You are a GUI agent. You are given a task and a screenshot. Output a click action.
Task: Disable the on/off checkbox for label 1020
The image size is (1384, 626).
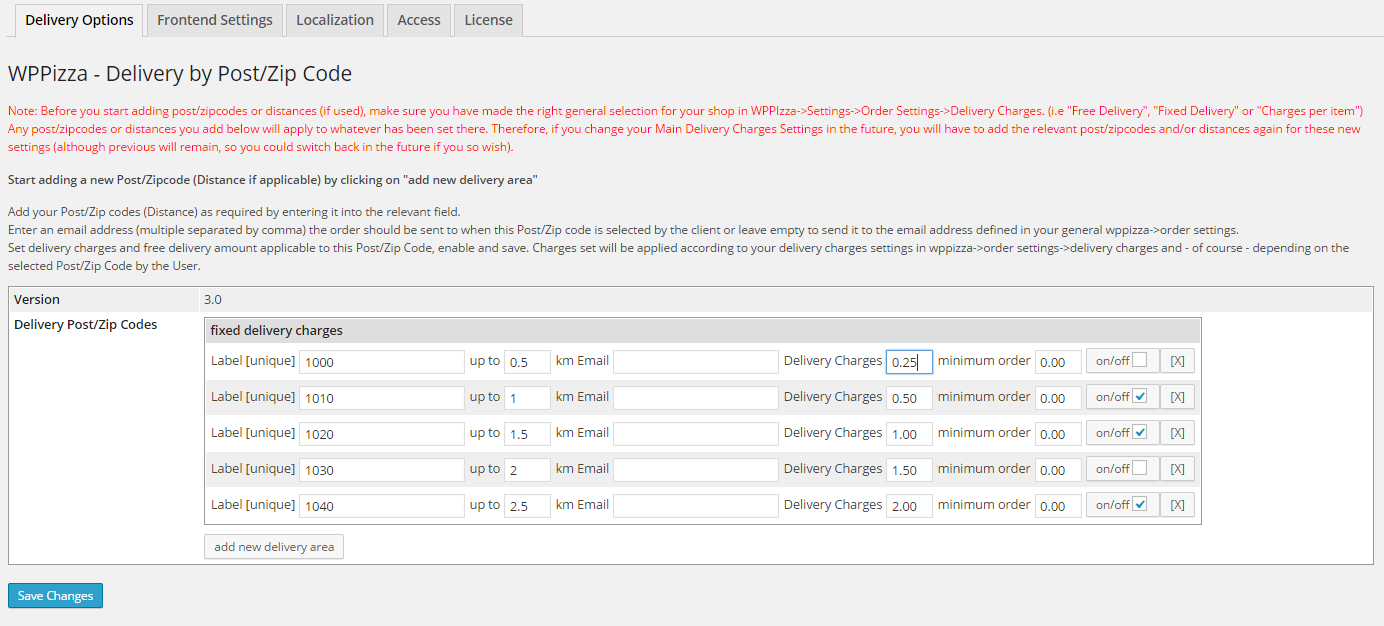point(1140,432)
